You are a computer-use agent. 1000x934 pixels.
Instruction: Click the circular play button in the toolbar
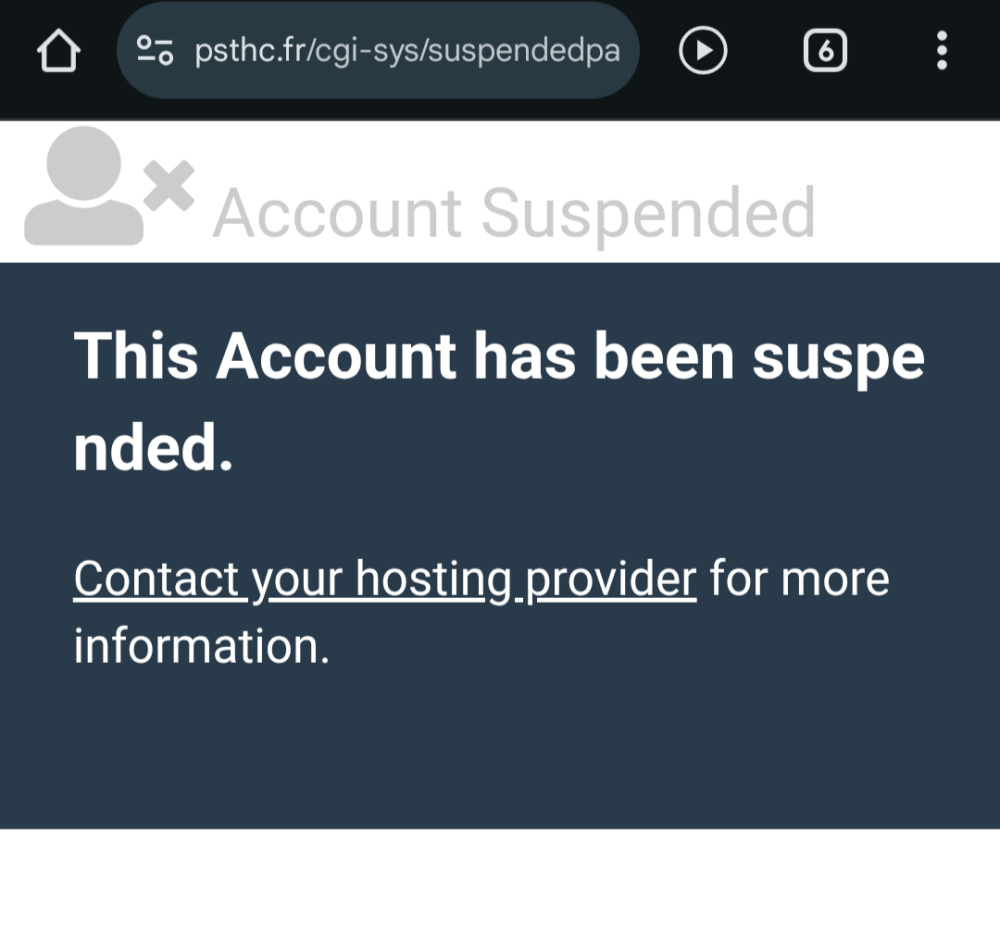[703, 50]
